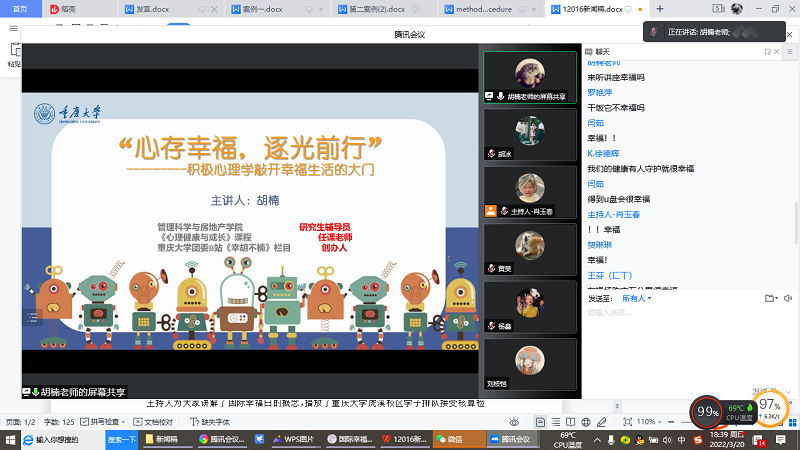Open the 110% zoom level dropdown
The image size is (800, 450).
click(x=649, y=422)
